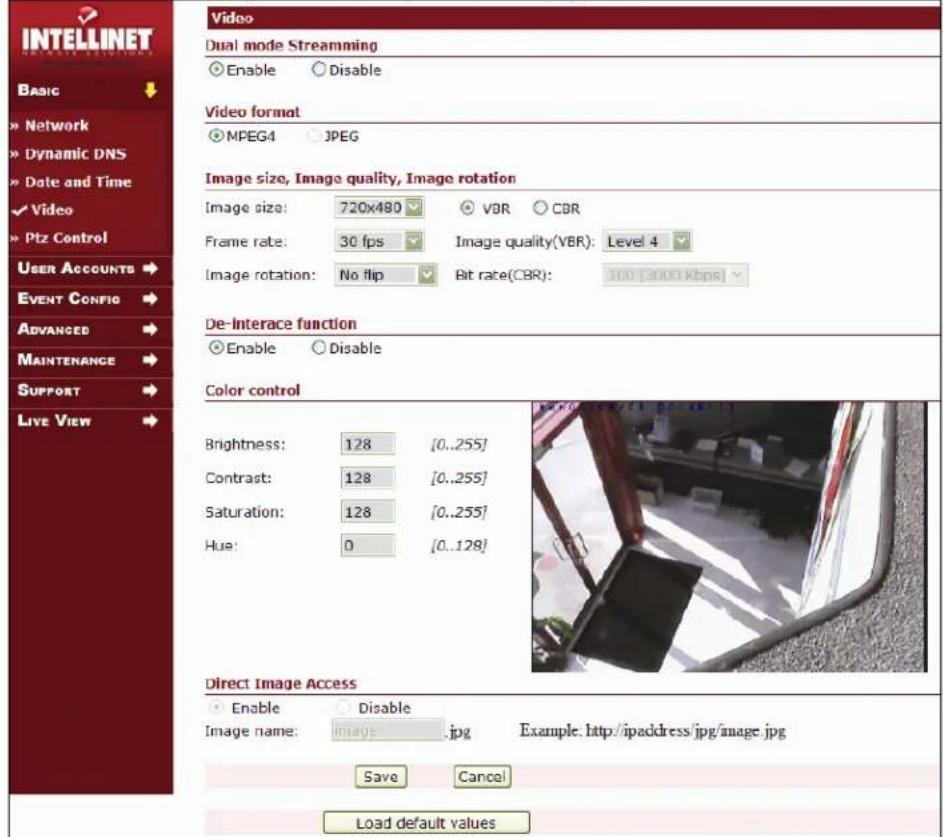
Task: Open Dynamic DNS page
Action: point(75,154)
